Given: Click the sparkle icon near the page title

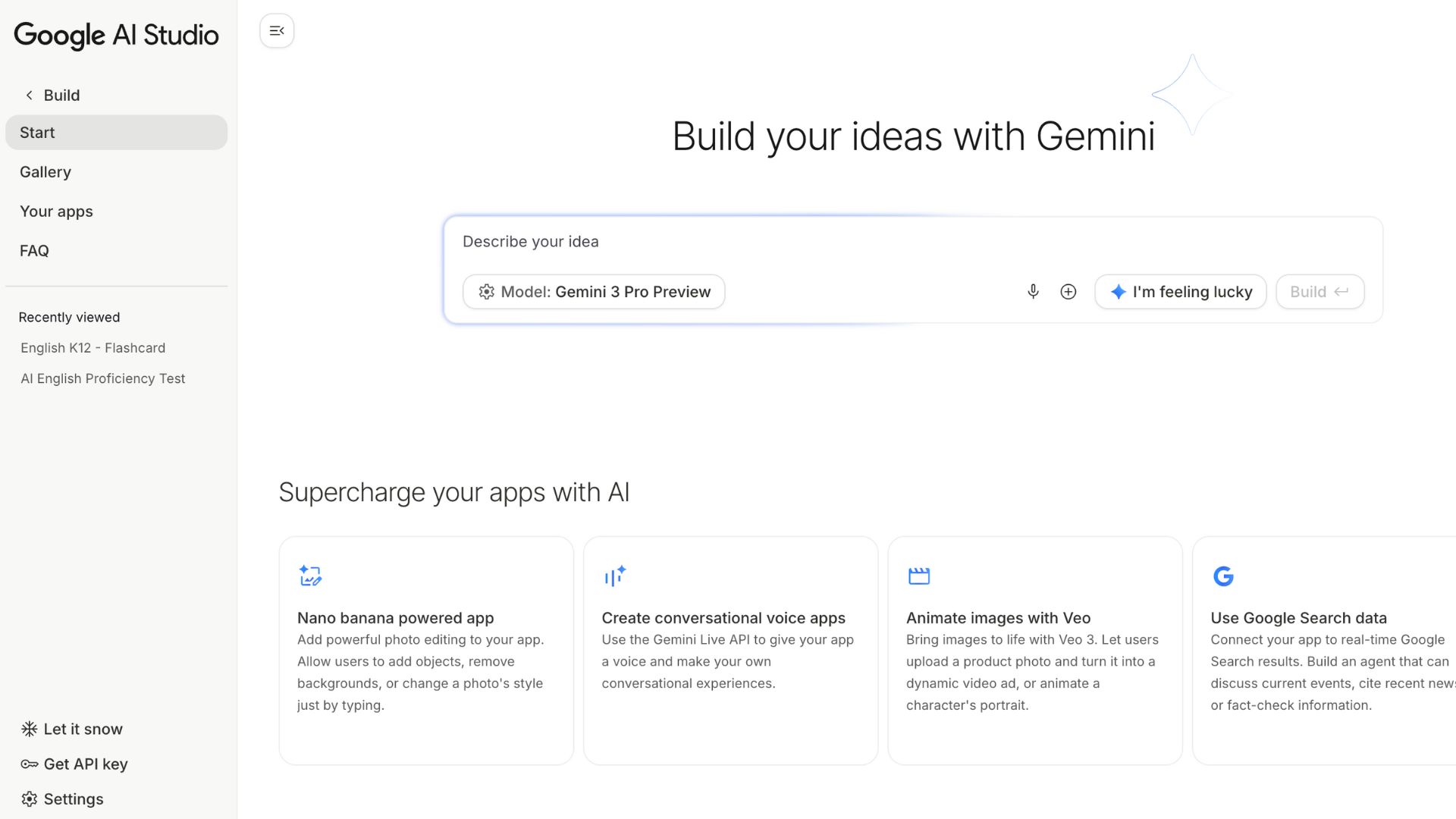Looking at the screenshot, I should pos(1192,94).
